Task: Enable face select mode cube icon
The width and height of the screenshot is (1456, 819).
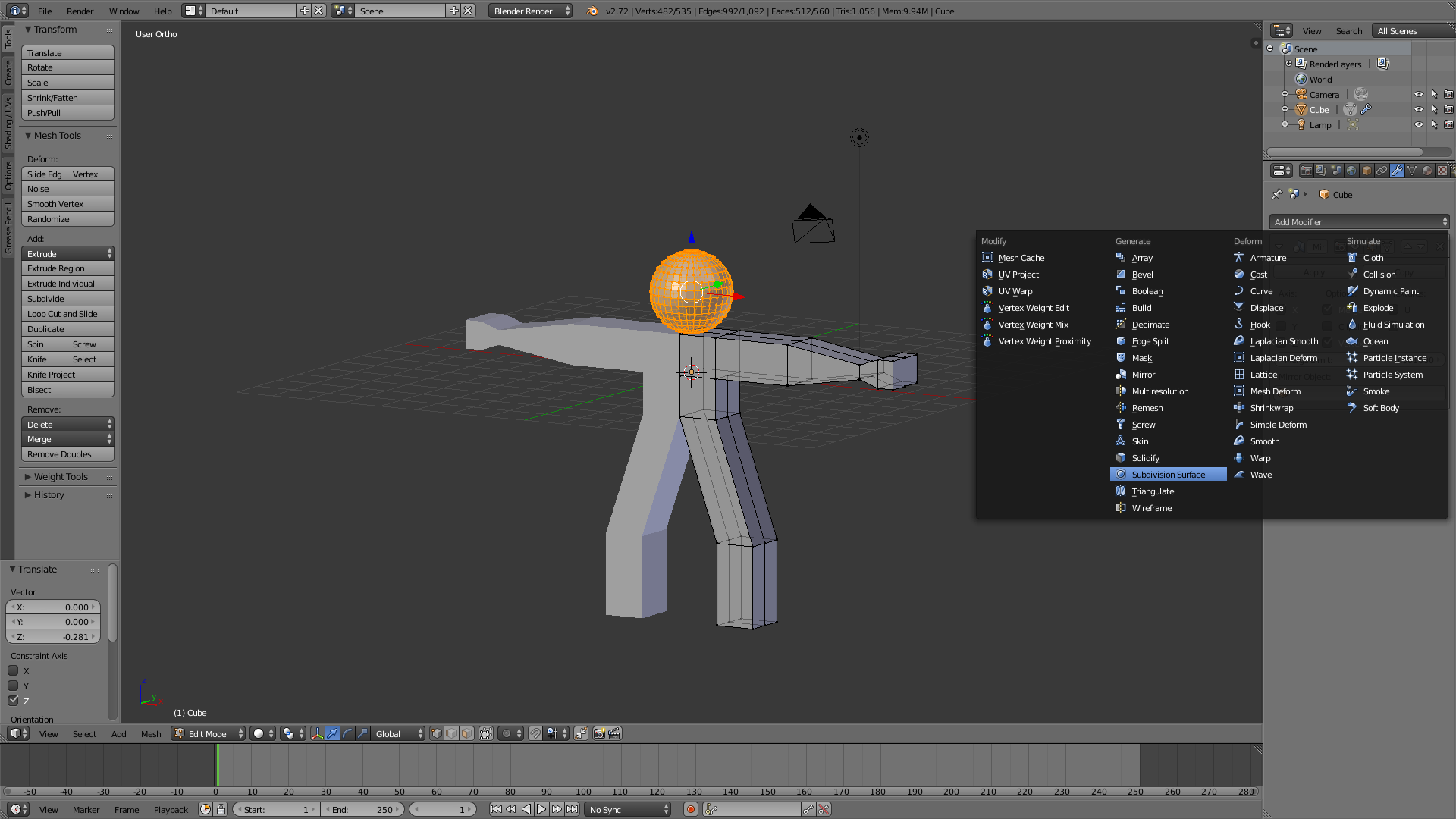Action: click(x=466, y=733)
